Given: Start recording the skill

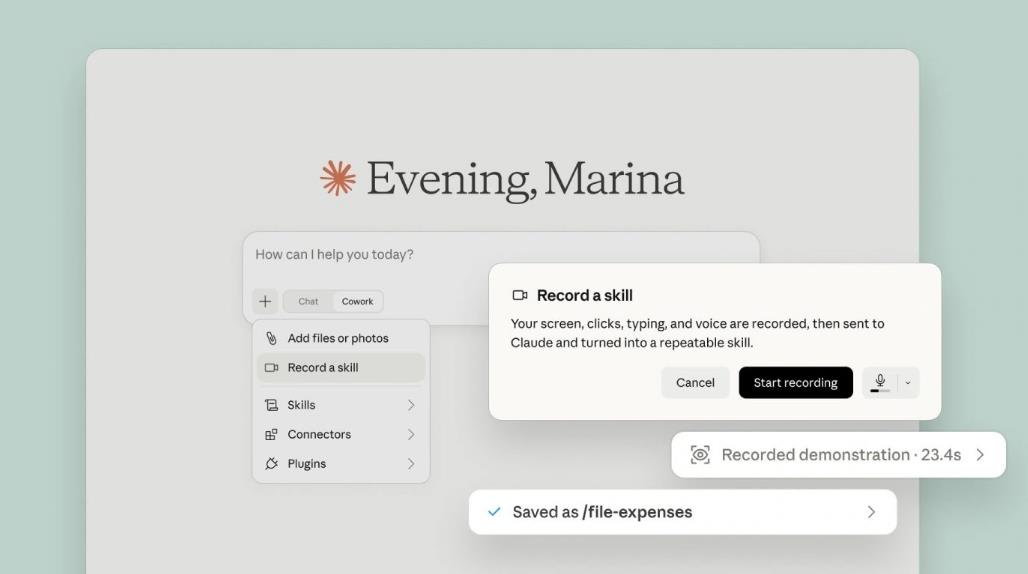Looking at the screenshot, I should [795, 383].
